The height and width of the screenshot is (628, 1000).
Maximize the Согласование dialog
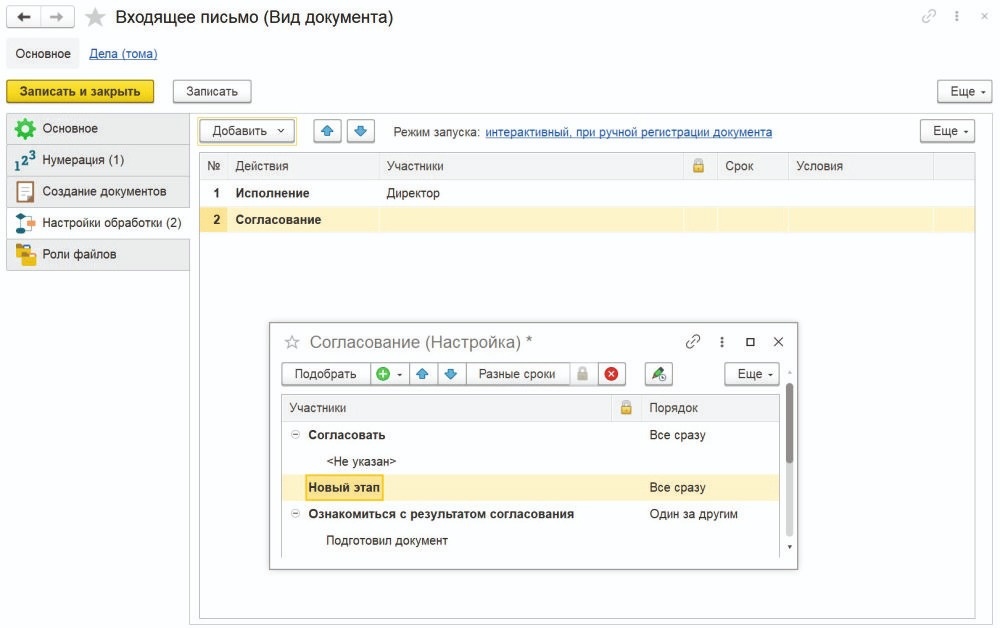point(750,342)
